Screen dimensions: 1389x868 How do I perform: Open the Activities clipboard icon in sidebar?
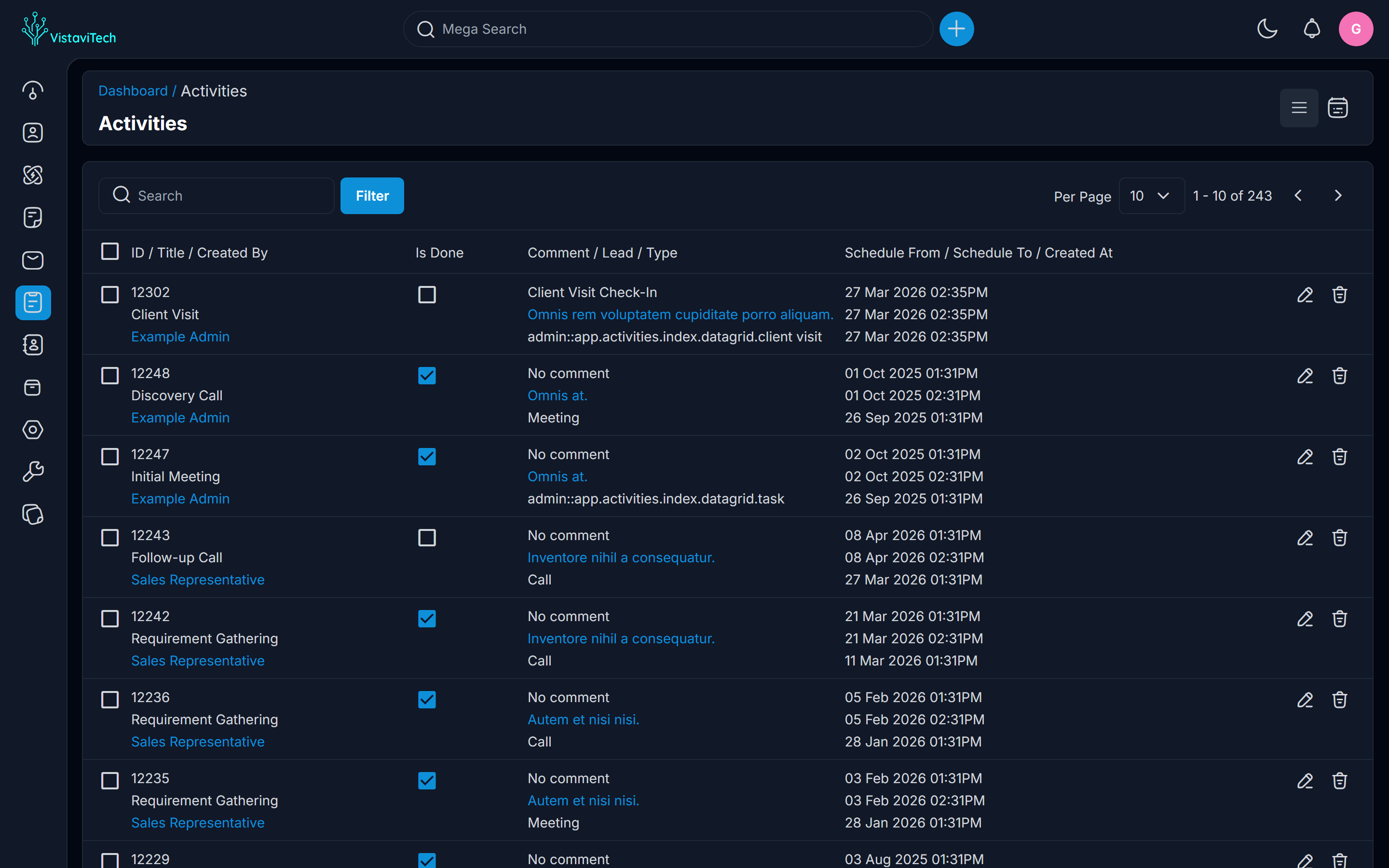click(x=33, y=302)
